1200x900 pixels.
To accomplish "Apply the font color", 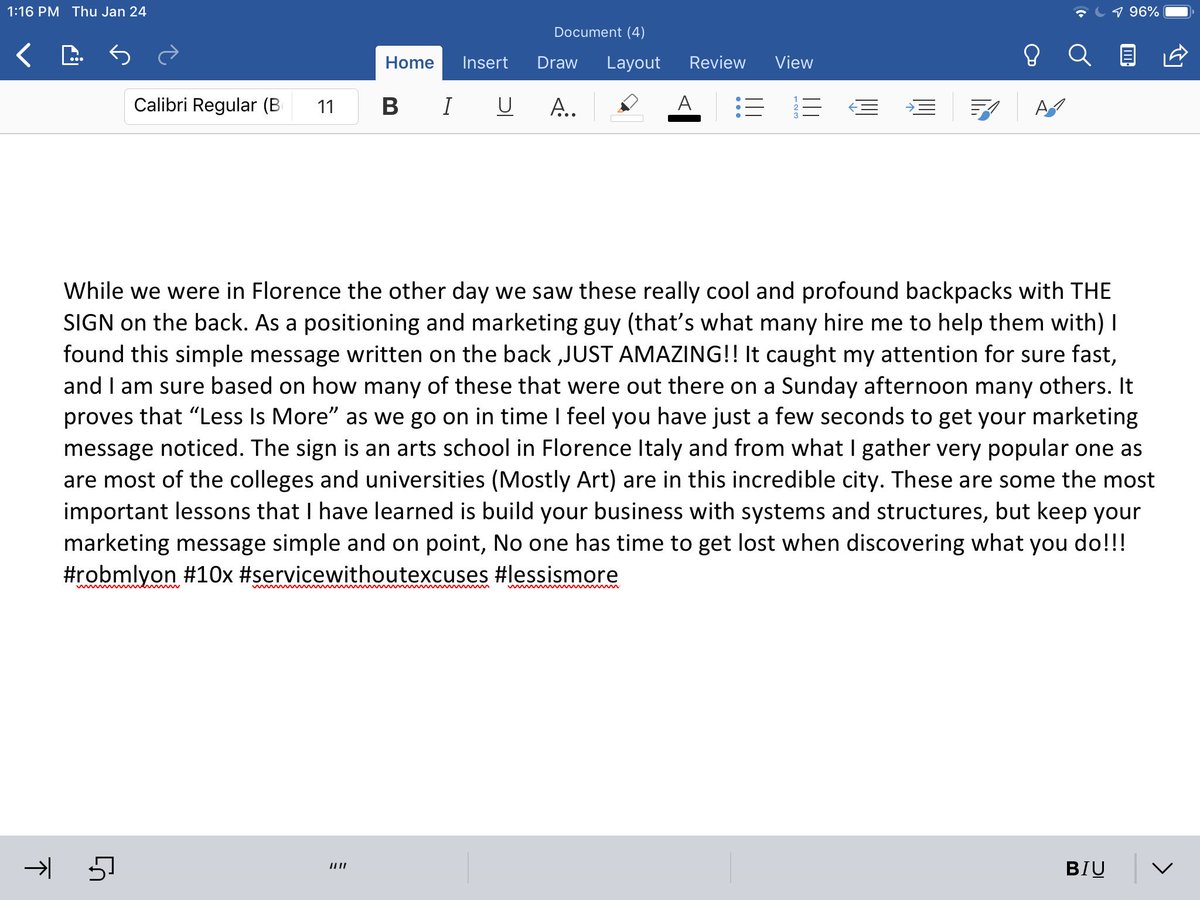I will click(x=685, y=106).
